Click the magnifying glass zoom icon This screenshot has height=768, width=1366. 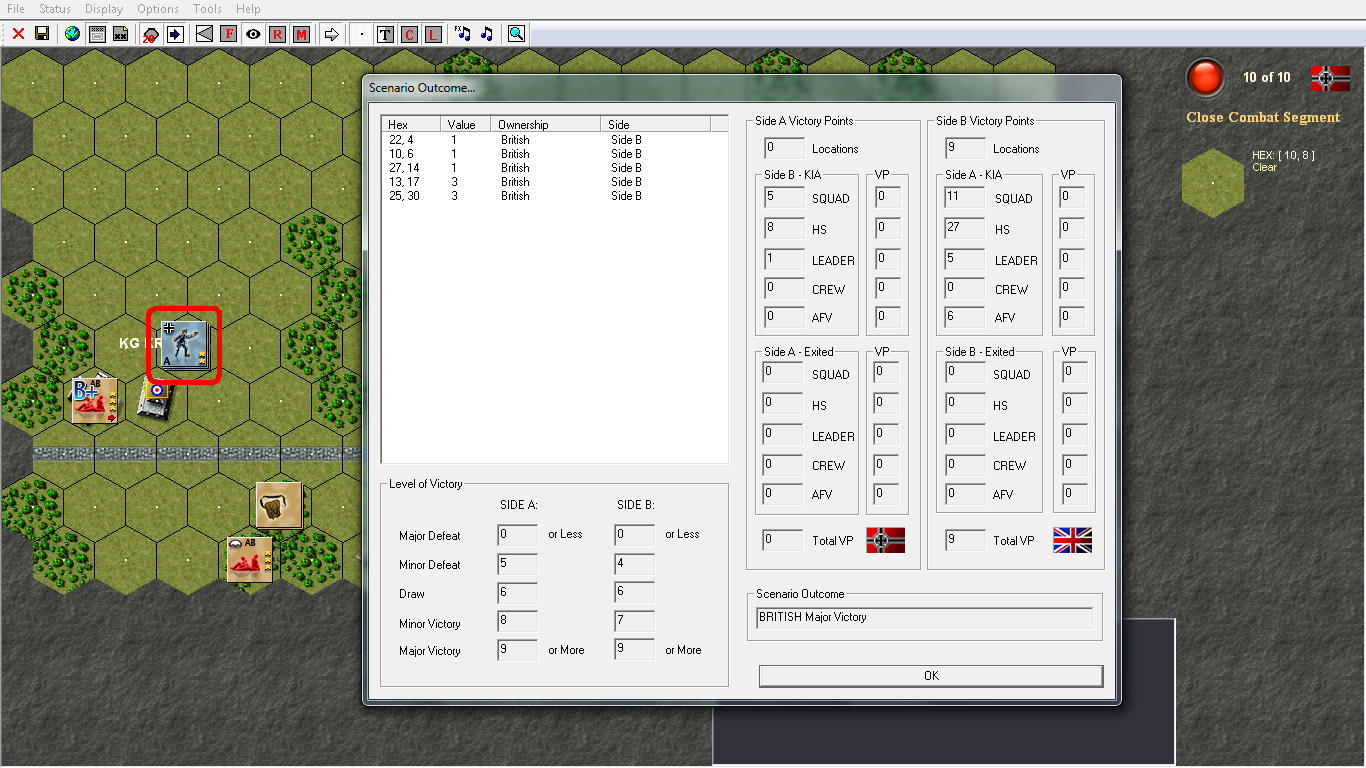coord(516,34)
